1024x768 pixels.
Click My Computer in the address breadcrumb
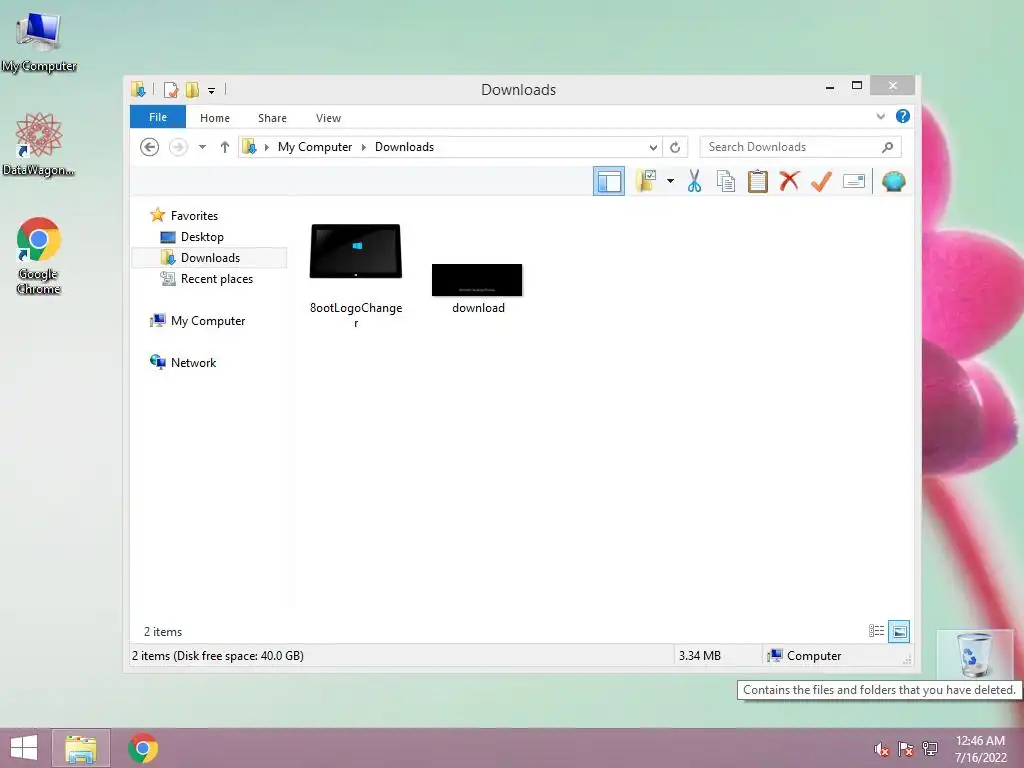pos(315,147)
